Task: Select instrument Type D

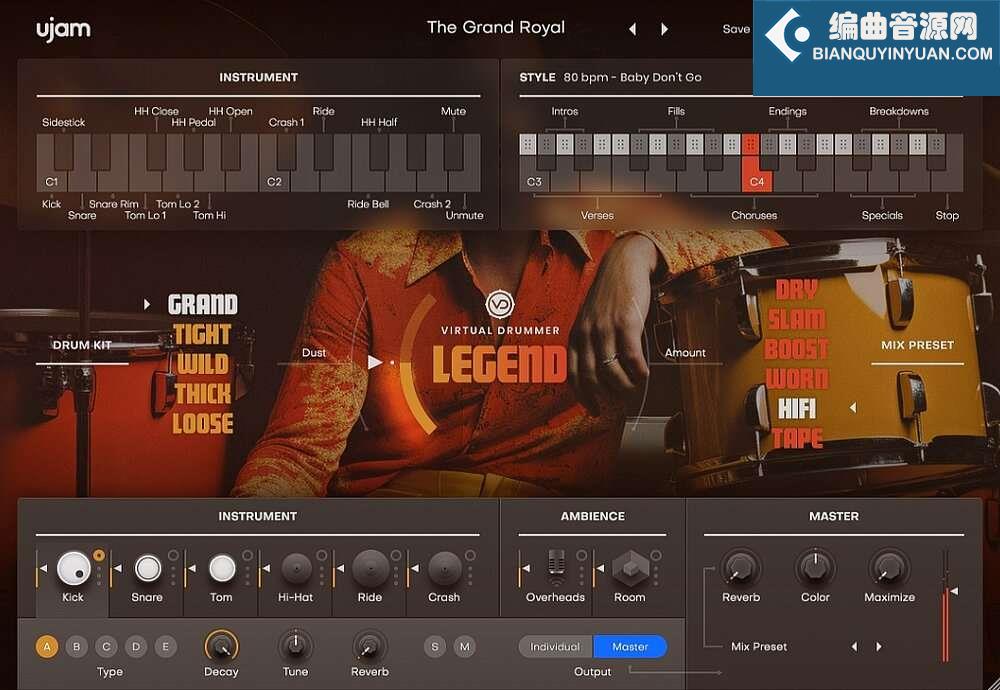Action: click(136, 647)
